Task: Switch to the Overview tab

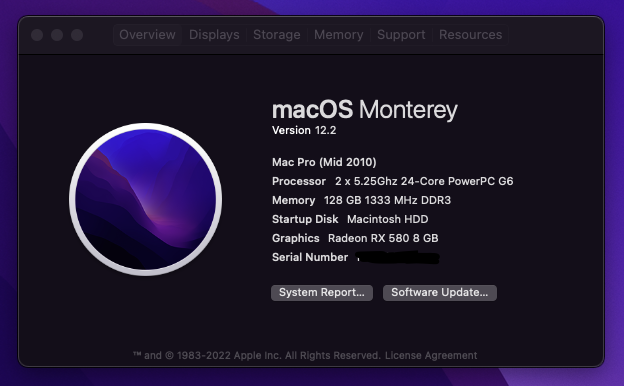Action: (147, 35)
